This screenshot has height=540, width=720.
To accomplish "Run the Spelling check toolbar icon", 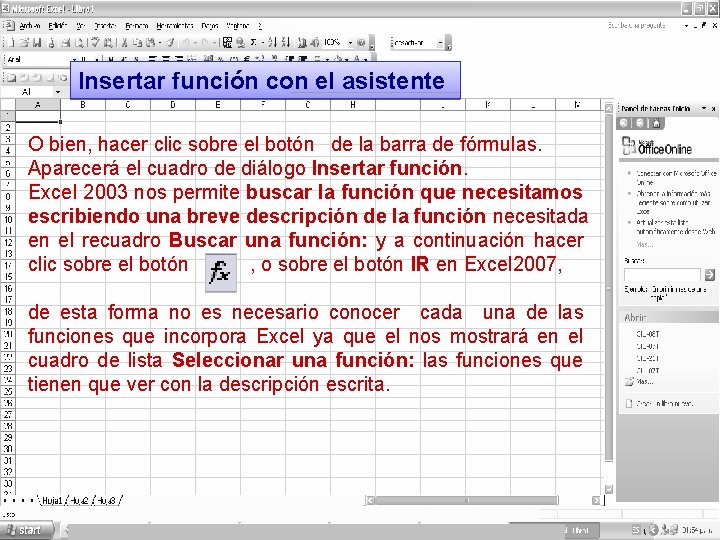I will click(96, 43).
